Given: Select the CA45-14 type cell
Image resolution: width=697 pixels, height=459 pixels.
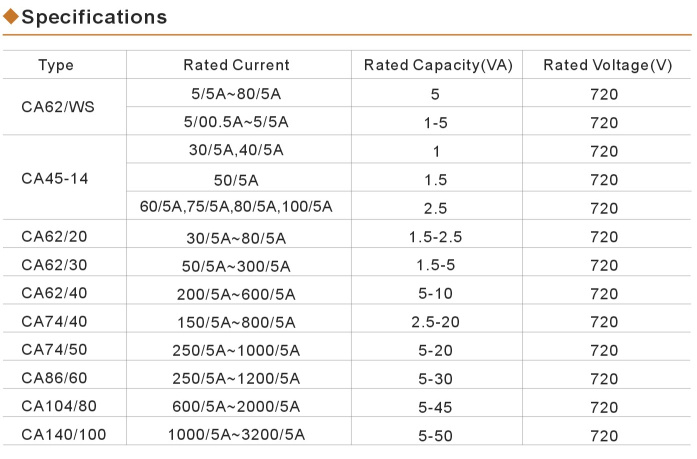Looking at the screenshot, I should (x=55, y=179).
